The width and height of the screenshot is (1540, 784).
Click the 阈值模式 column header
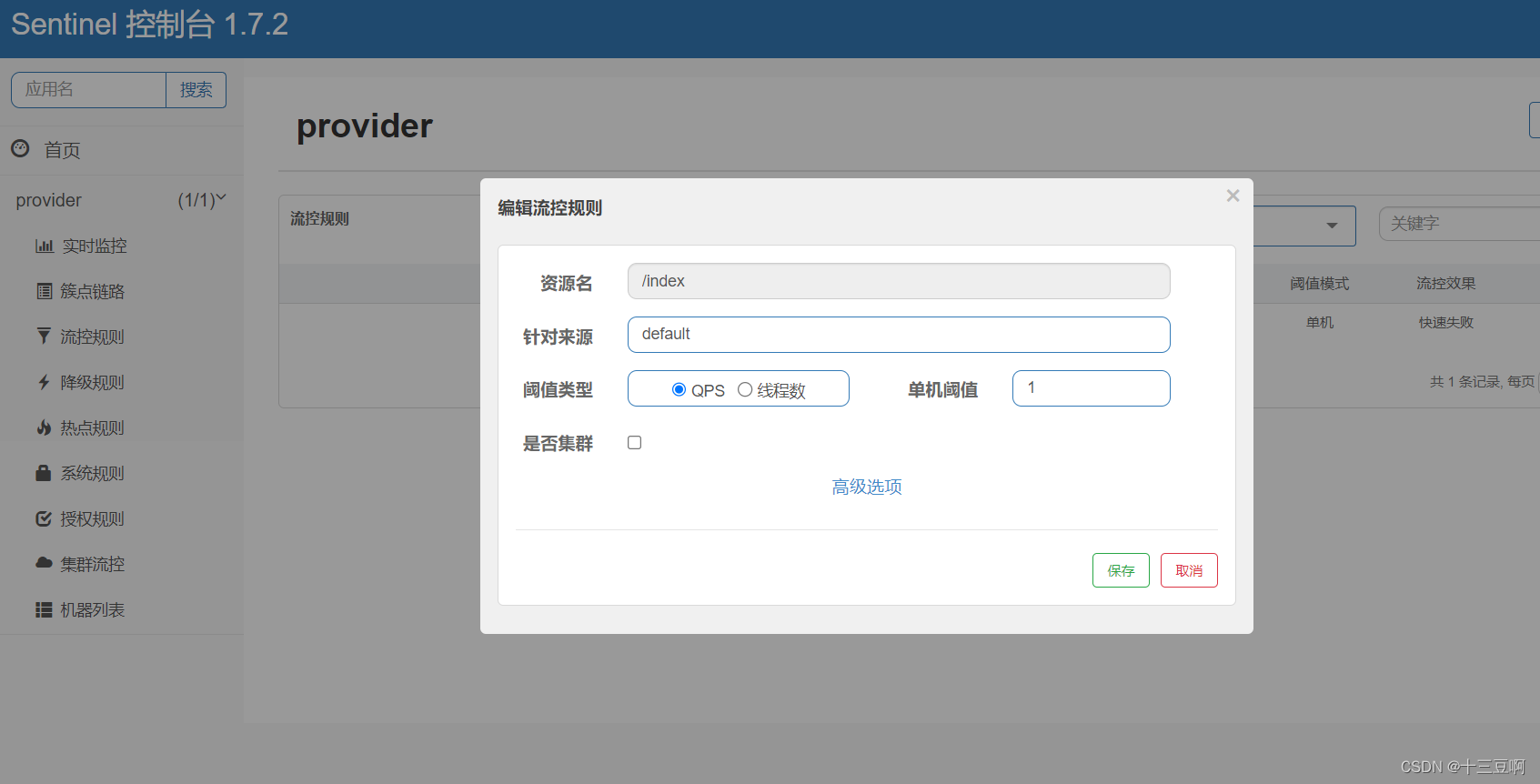(x=1319, y=284)
